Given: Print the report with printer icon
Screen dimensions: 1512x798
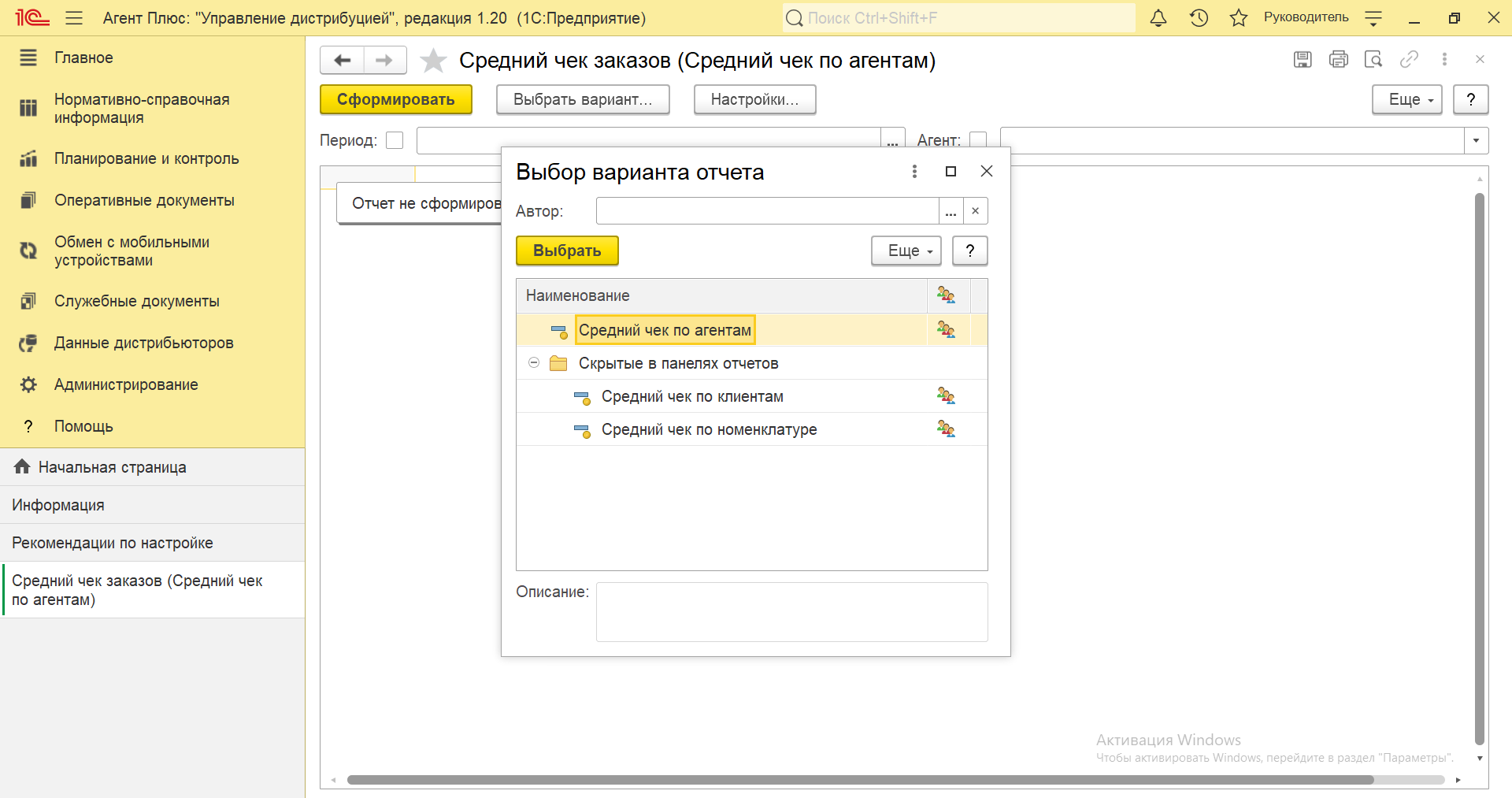Looking at the screenshot, I should click(x=1338, y=59).
